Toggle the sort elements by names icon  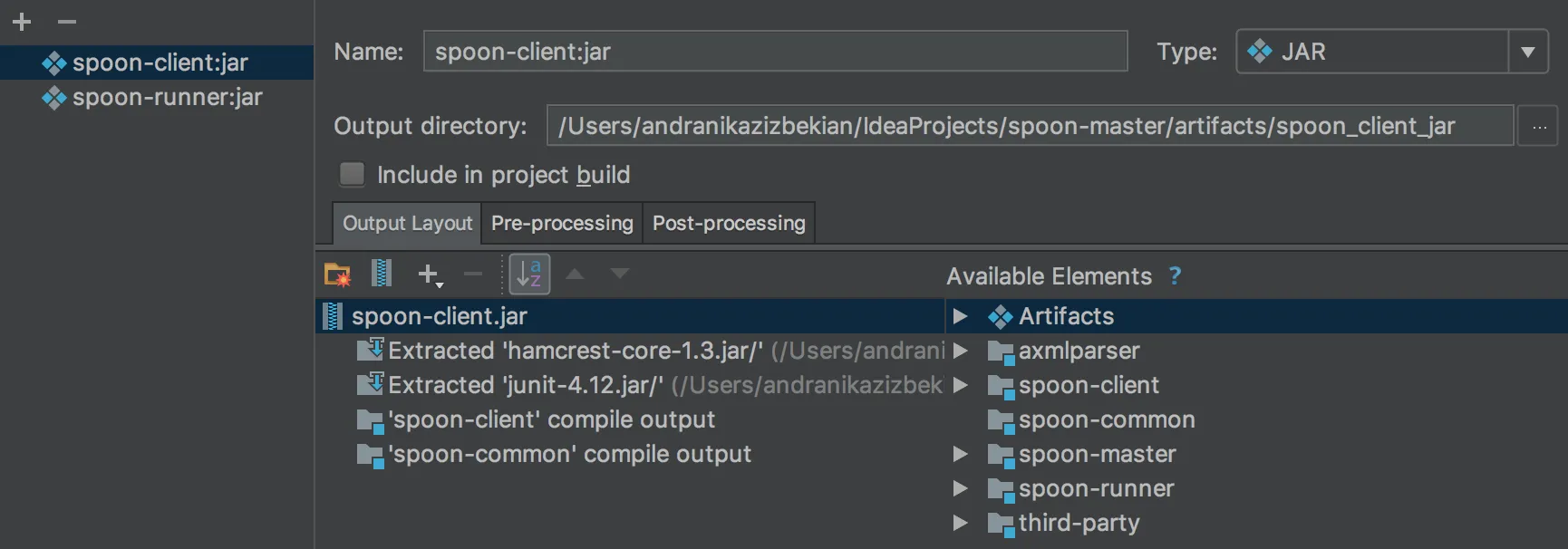pyautogui.click(x=529, y=274)
